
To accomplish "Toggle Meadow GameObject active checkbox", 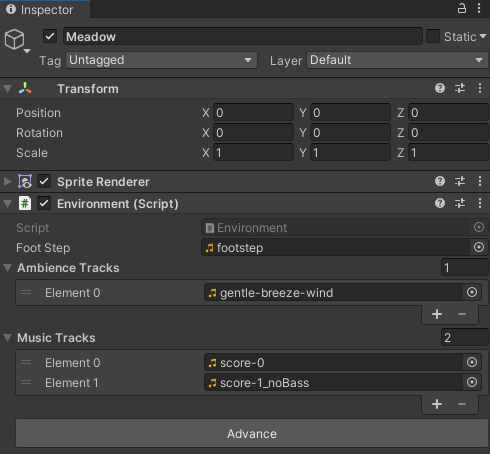I will pyautogui.click(x=50, y=36).
